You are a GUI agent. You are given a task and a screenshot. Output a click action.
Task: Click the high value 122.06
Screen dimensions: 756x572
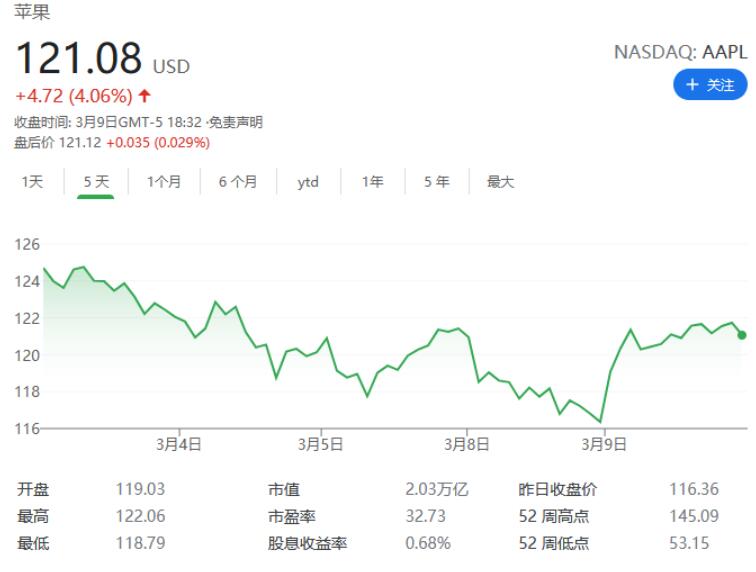coord(140,517)
